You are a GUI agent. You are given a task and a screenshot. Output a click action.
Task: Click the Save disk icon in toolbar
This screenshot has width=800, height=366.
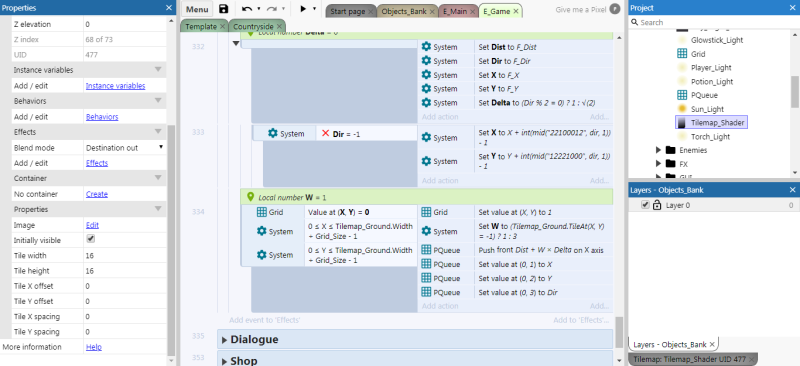[223, 9]
